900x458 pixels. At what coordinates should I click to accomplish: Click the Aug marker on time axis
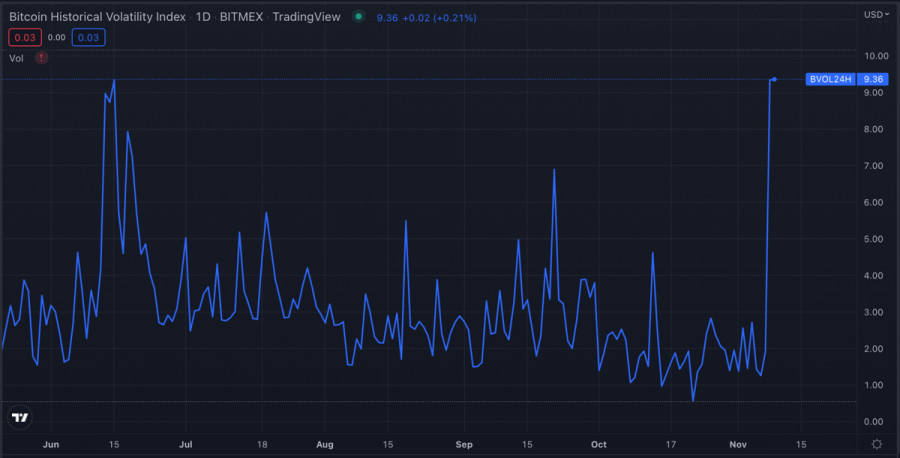pos(323,442)
